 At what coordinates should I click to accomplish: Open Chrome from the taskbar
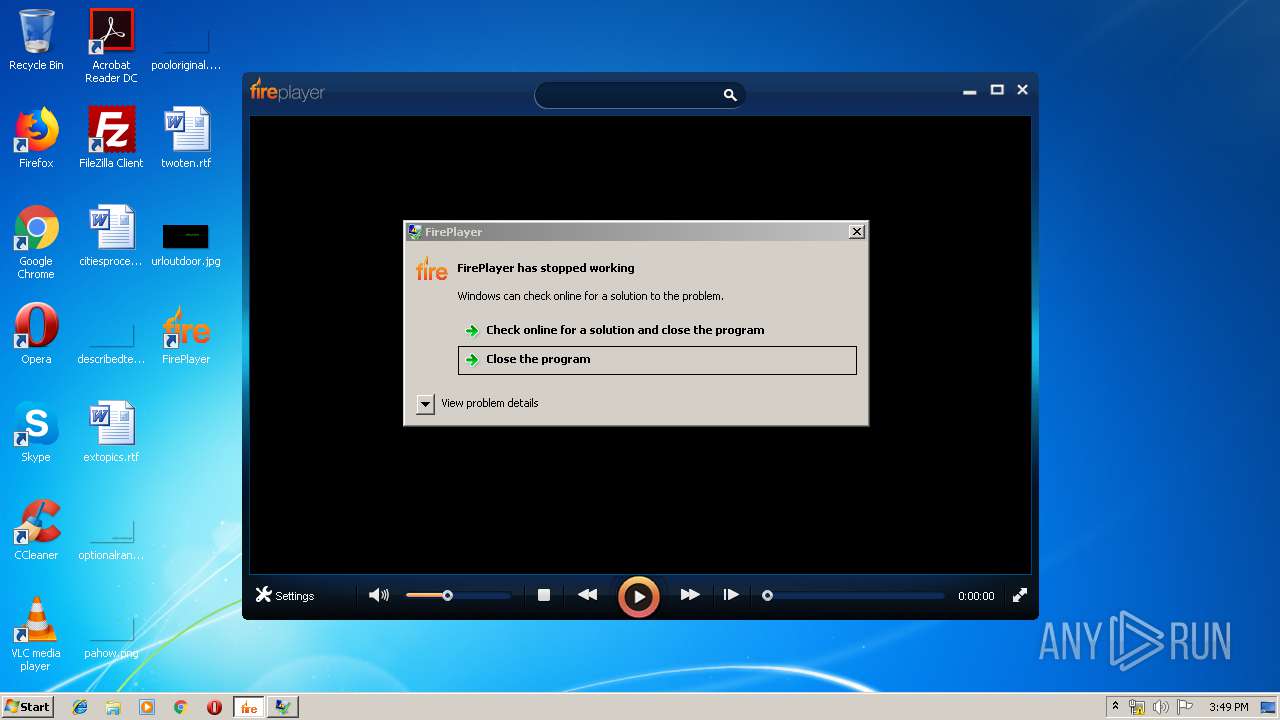[180, 707]
